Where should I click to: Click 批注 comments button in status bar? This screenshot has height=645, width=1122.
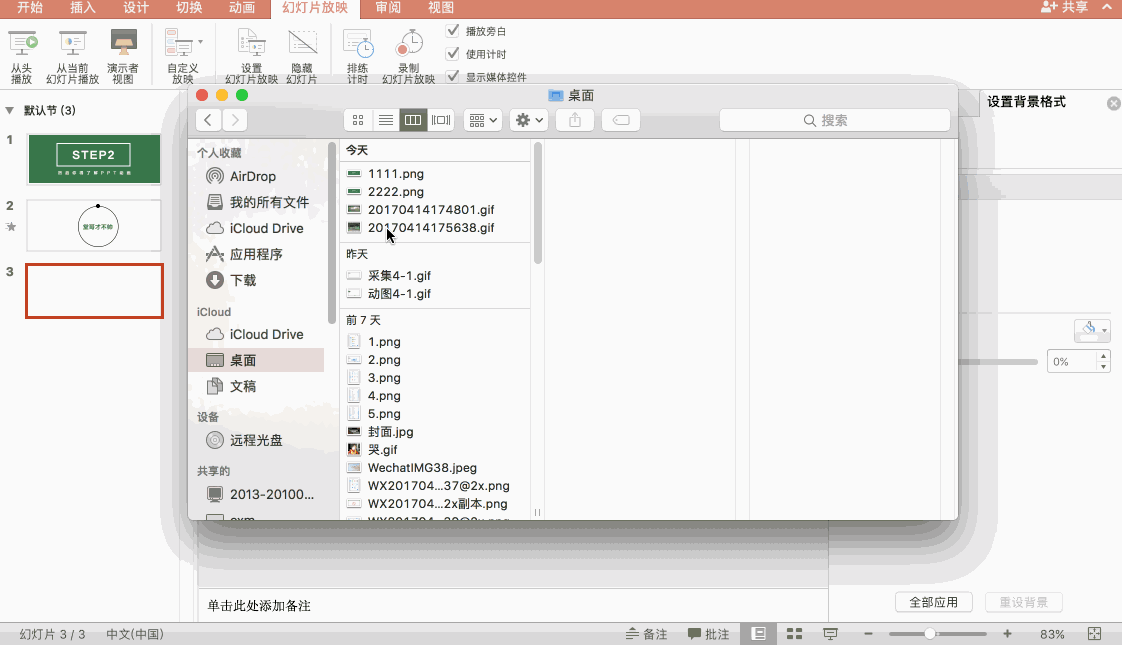pos(708,634)
